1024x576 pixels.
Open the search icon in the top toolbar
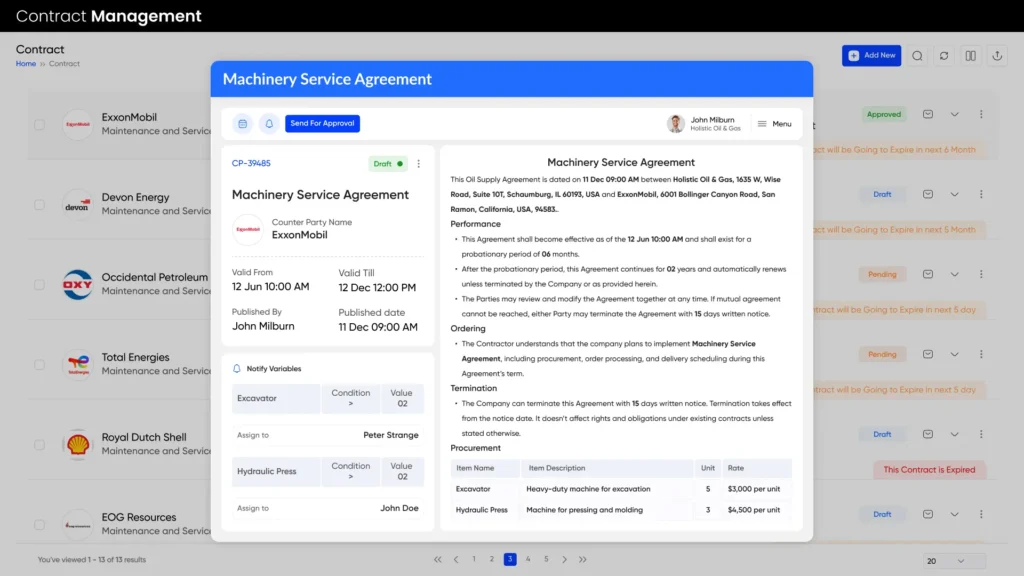[917, 56]
